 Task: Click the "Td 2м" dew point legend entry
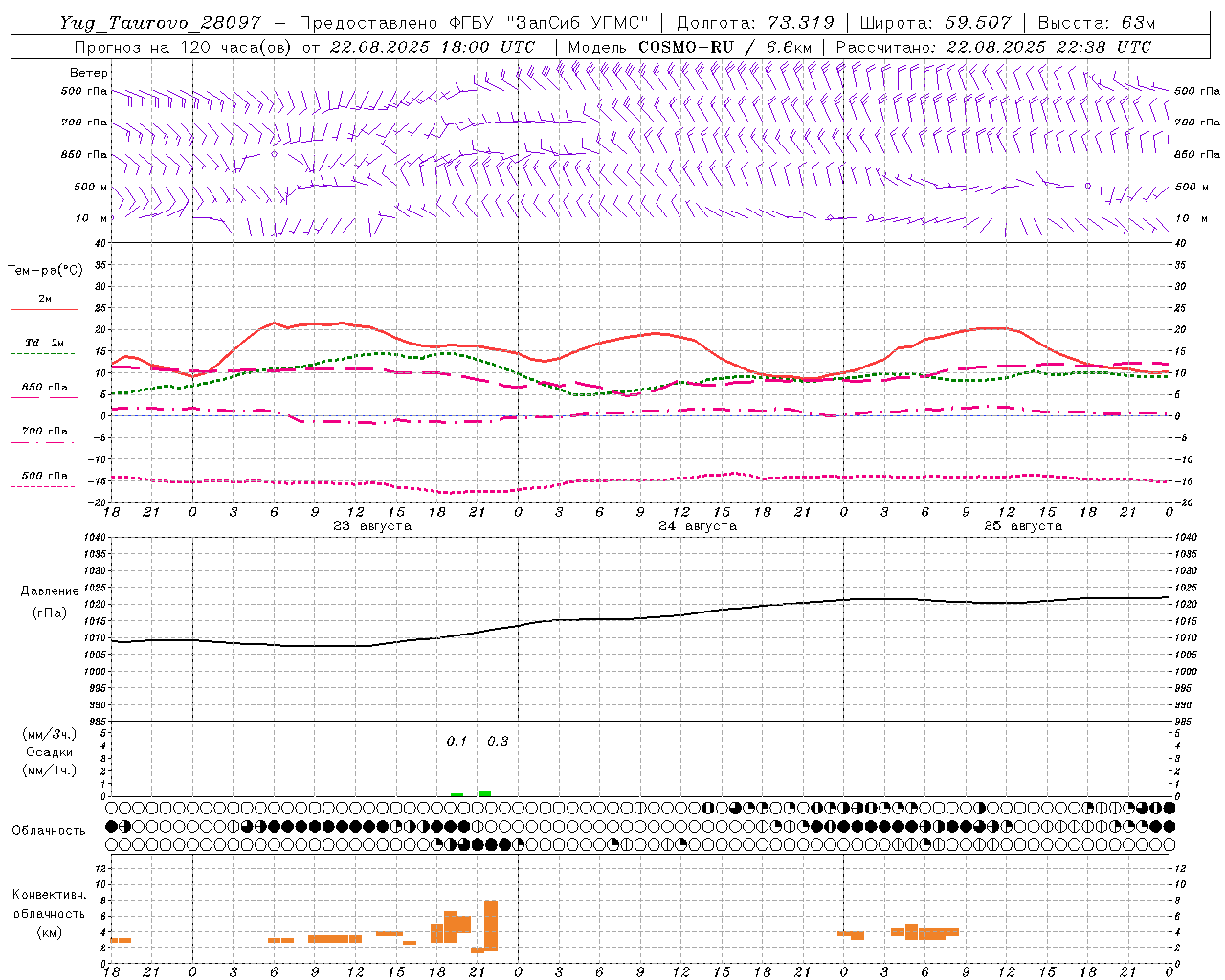(45, 343)
